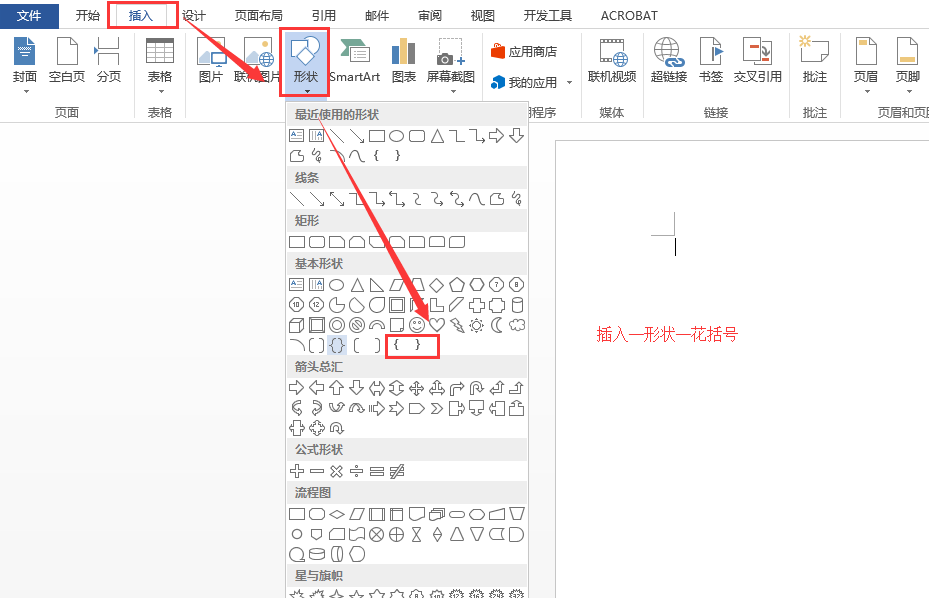Open the 应用商店 app store
Viewport: 929px width, 598px height.
point(524,52)
